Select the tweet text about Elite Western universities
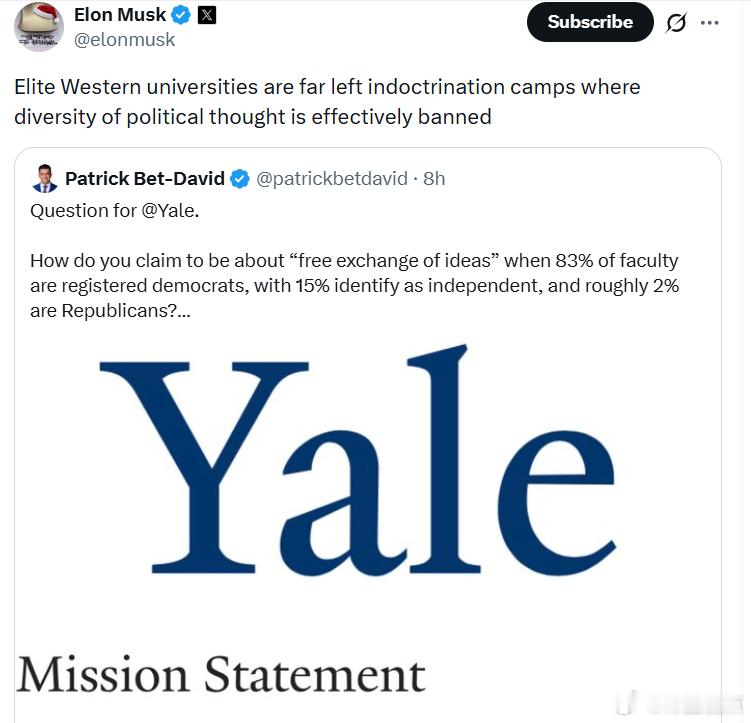This screenshot has width=751, height=723. point(327,101)
